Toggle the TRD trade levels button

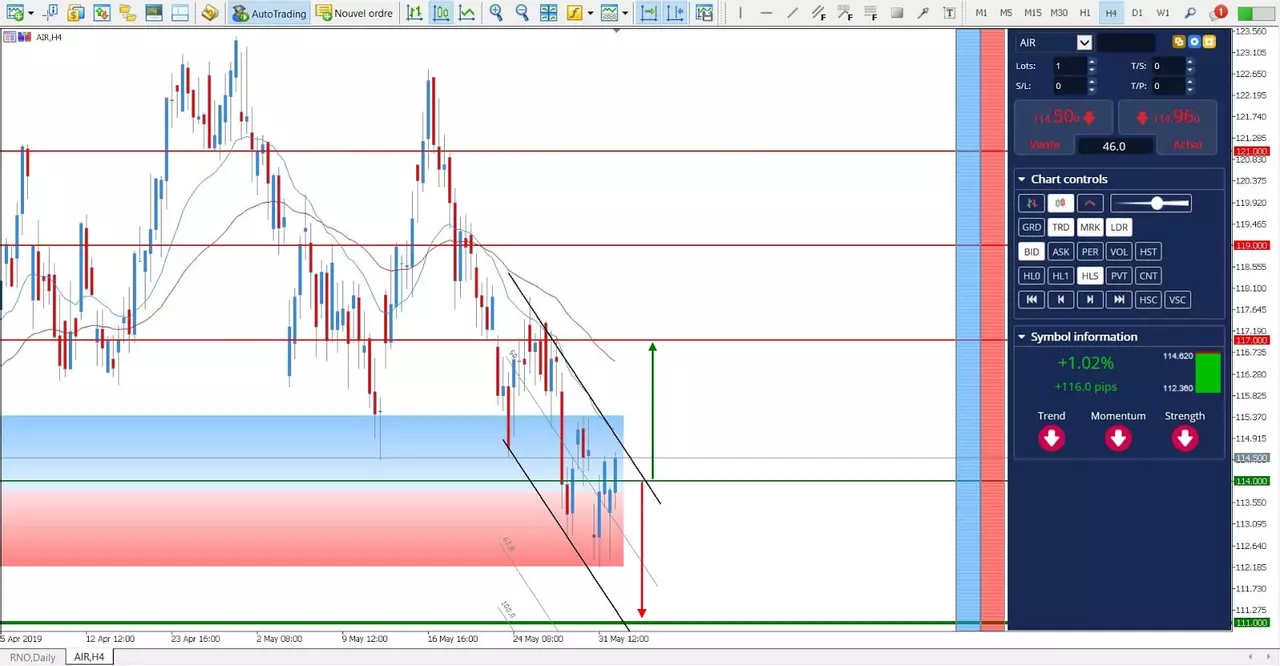[1061, 227]
